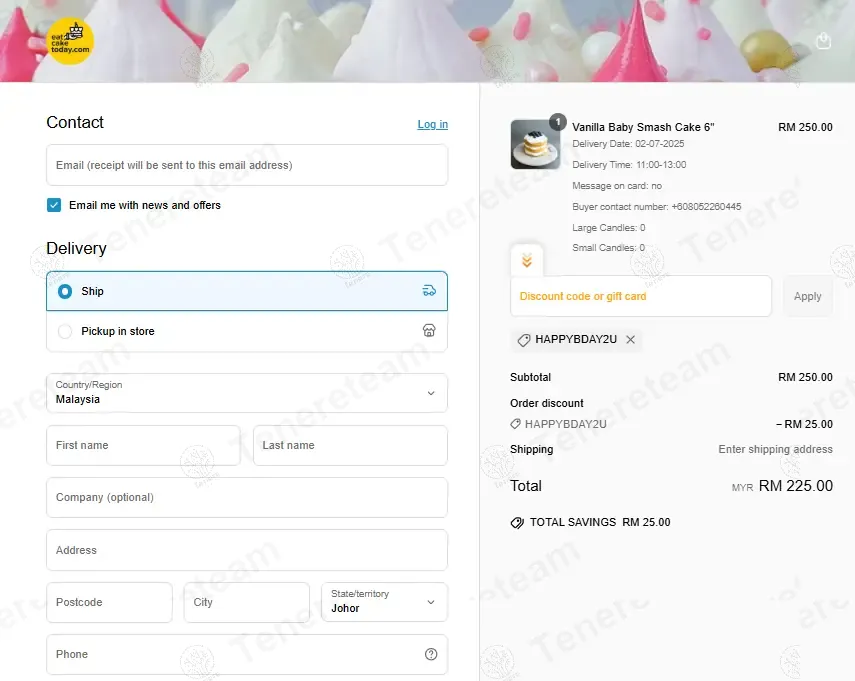The image size is (855, 681).
Task: Select Pickup in store option
Action: click(66, 331)
